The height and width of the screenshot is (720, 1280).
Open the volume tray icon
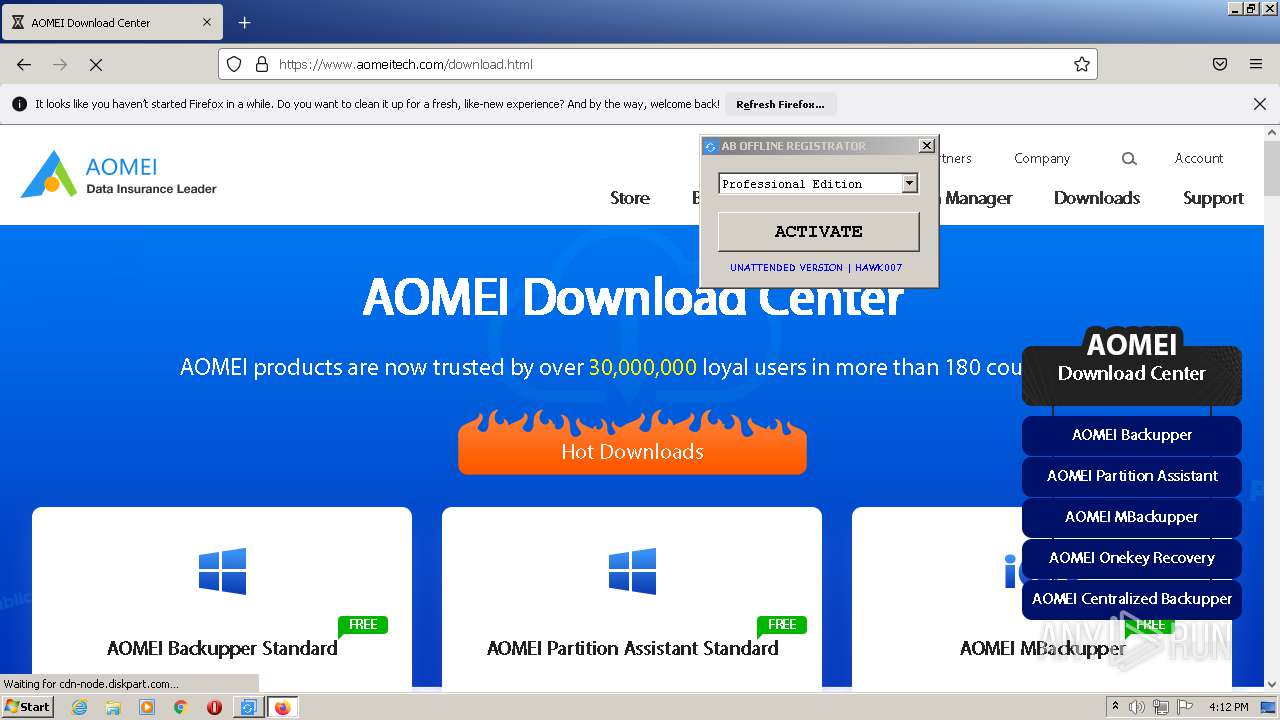click(x=1139, y=707)
